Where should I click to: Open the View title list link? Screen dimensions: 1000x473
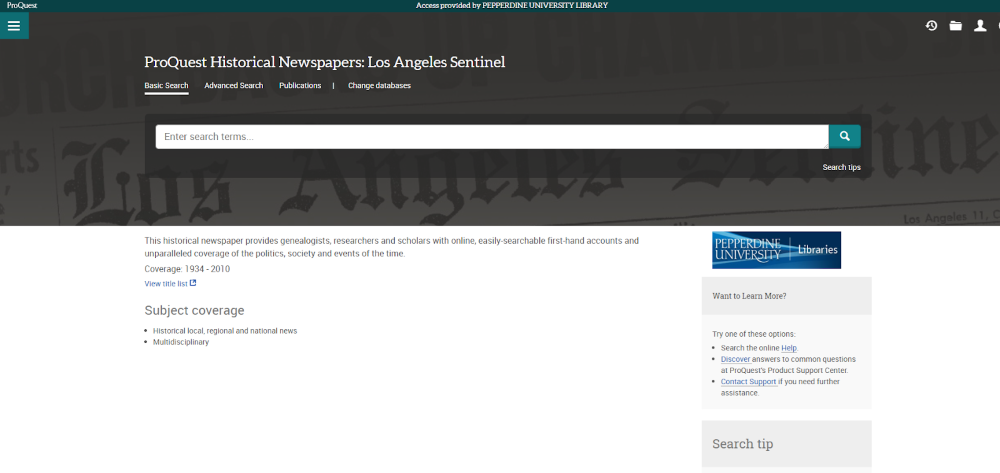(x=166, y=284)
